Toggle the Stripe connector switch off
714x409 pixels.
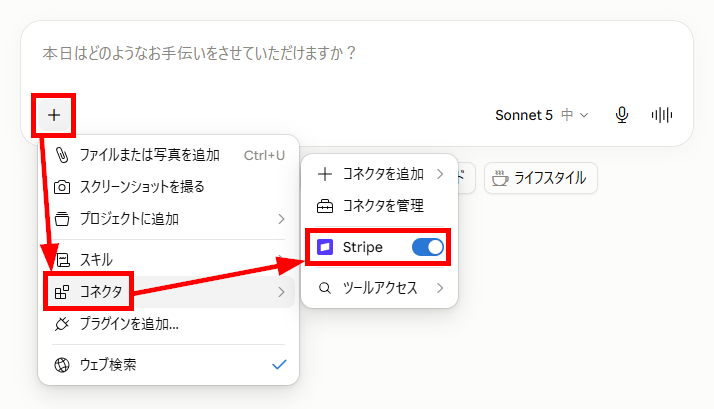coord(428,247)
